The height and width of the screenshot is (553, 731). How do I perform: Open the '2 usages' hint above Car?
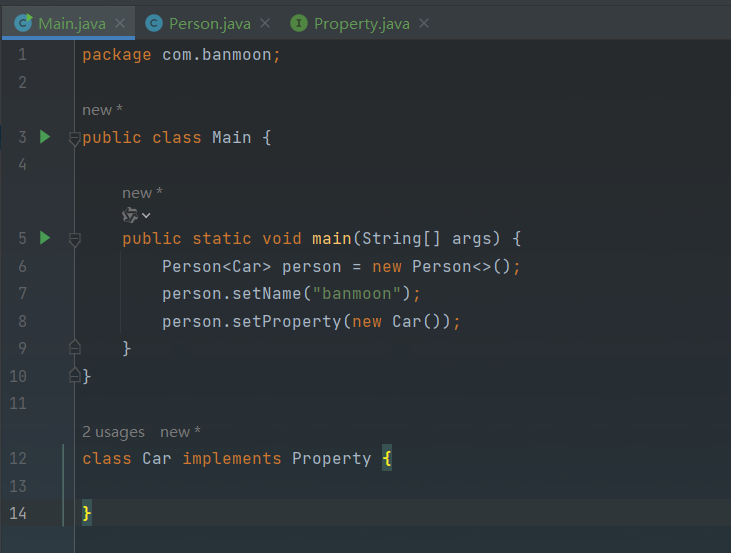click(113, 432)
